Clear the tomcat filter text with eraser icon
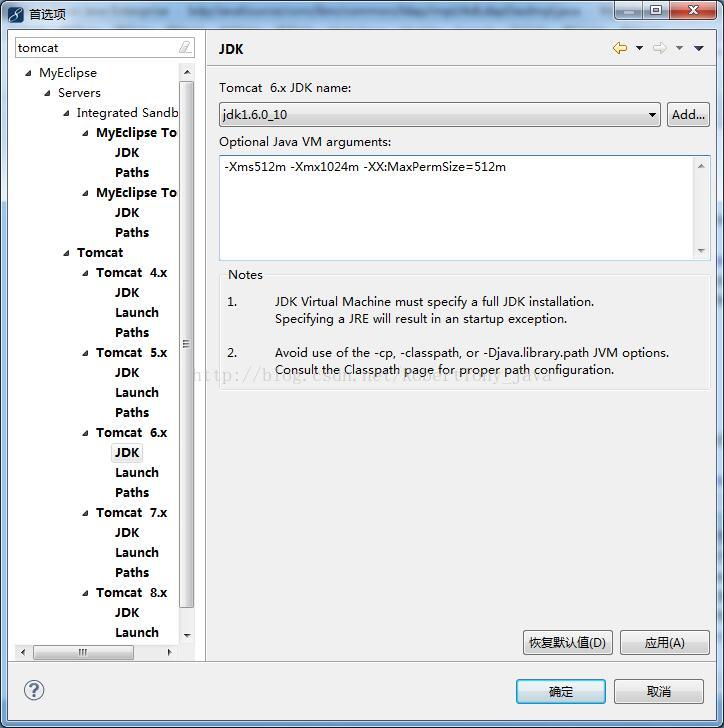724x728 pixels. 185,47
